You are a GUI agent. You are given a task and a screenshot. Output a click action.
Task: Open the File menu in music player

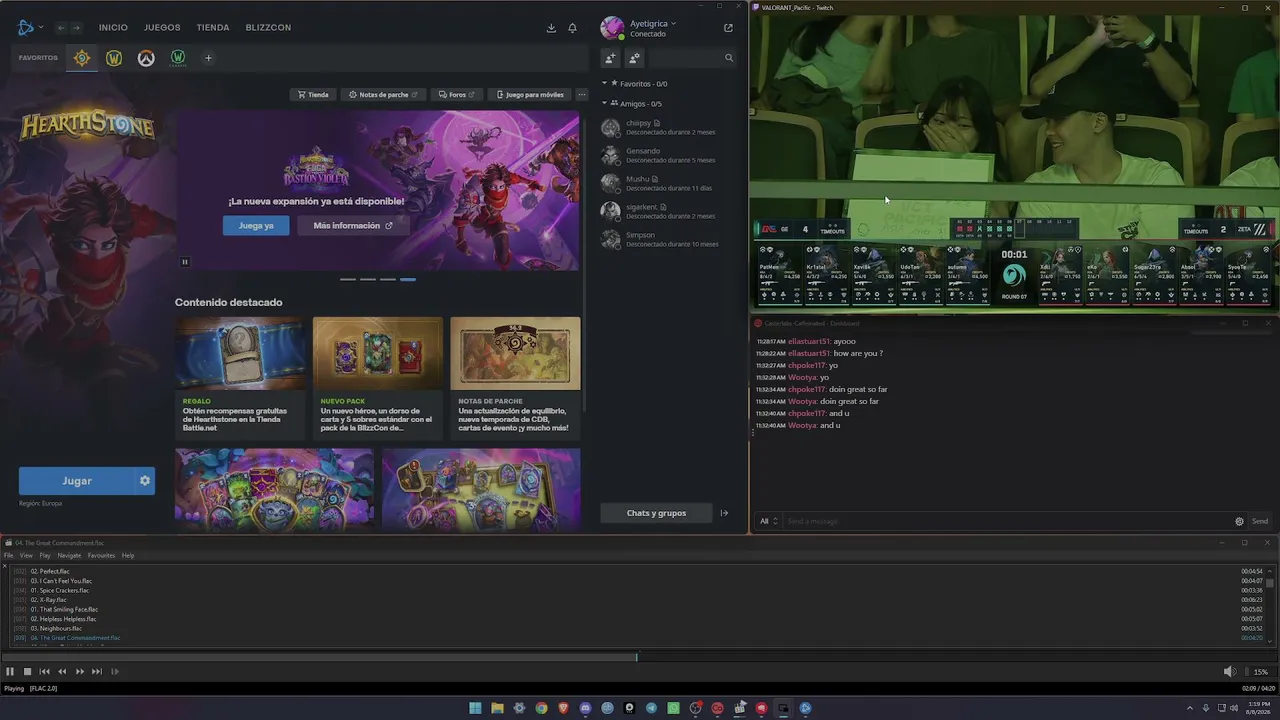point(9,556)
